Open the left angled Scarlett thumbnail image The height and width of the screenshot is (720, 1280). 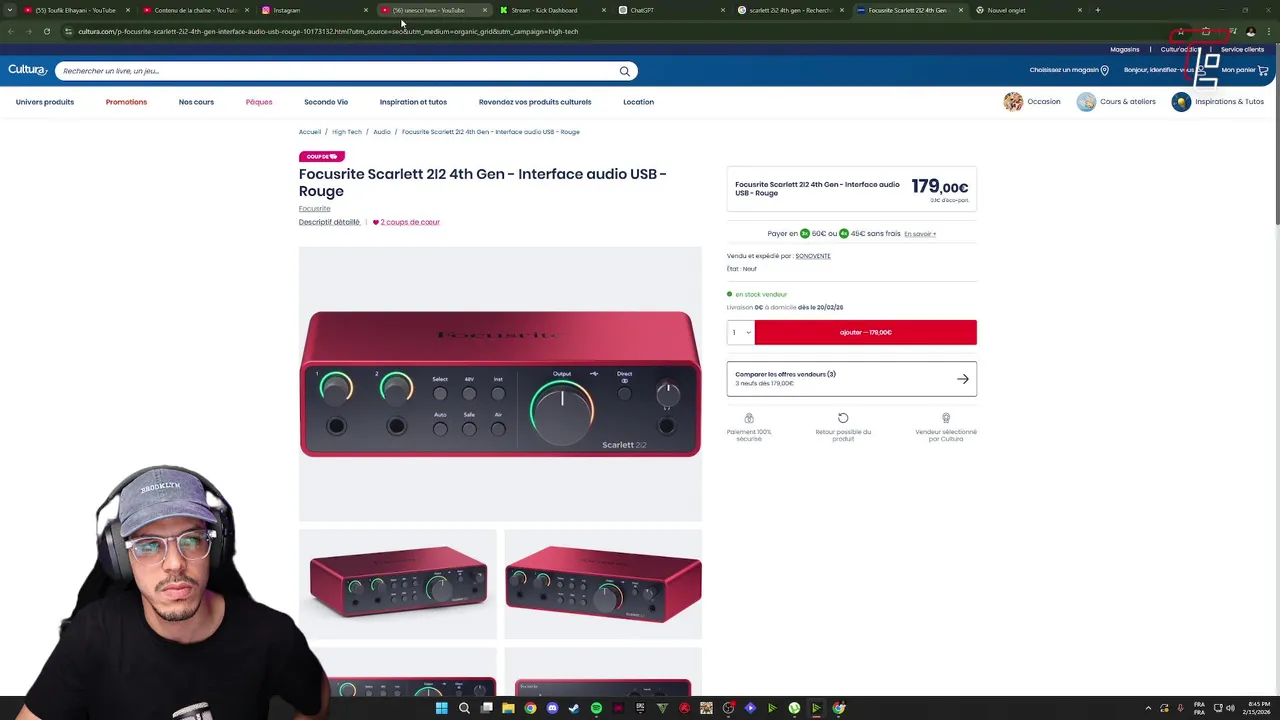pyautogui.click(x=397, y=584)
